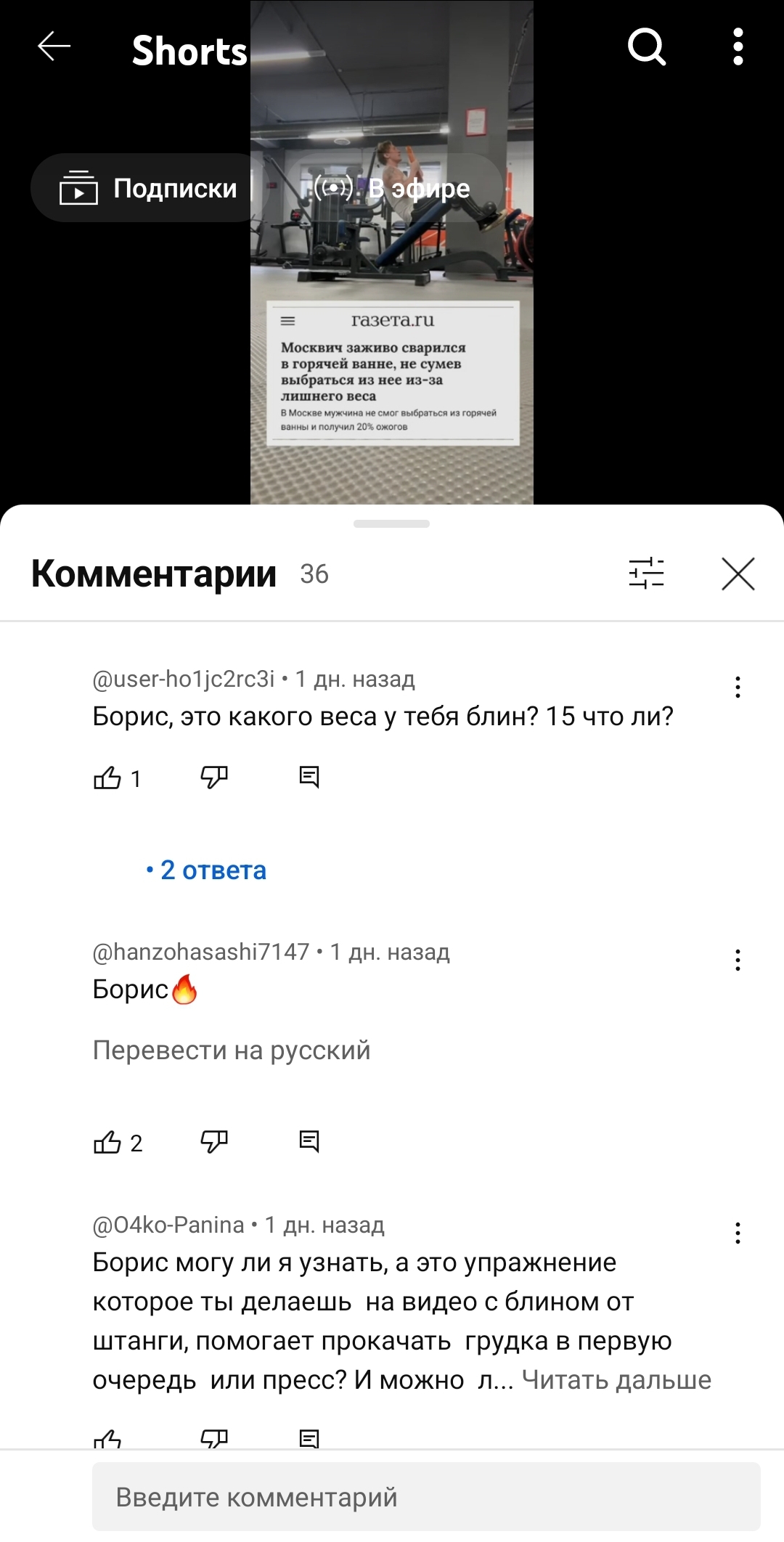Image resolution: width=784 pixels, height=1542 pixels.
Task: Open options for @hanzohasashi7147 comment
Action: [738, 960]
